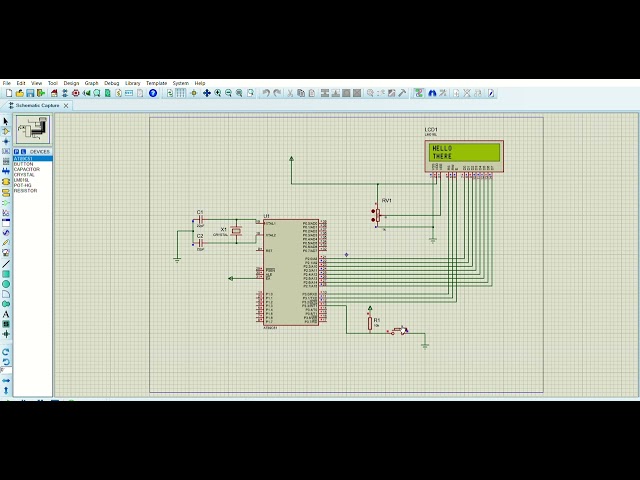Open the View menu
Image resolution: width=640 pixels, height=480 pixels.
37,83
